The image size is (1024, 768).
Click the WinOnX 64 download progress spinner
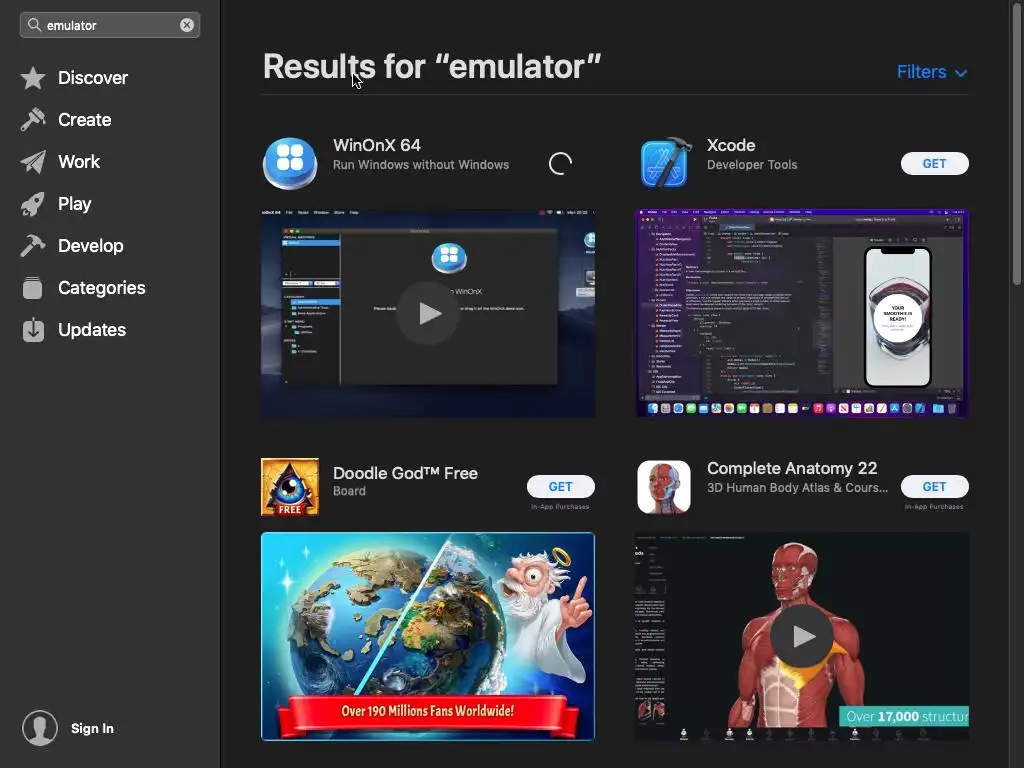coord(560,163)
